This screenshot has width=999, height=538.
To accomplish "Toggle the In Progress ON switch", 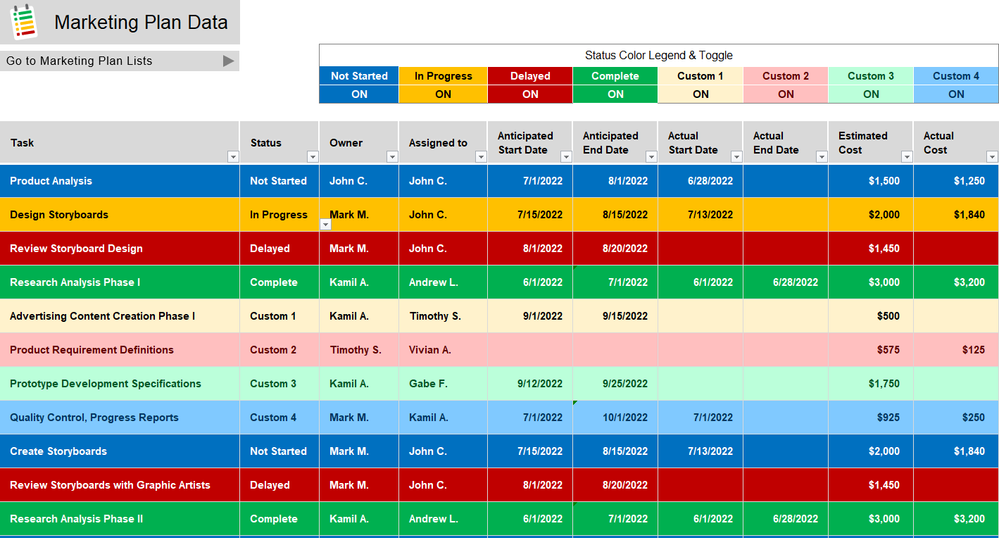I will pyautogui.click(x=443, y=94).
